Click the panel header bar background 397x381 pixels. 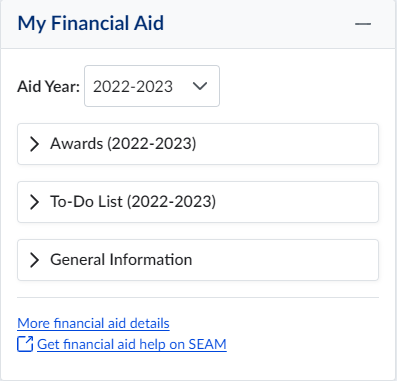[260, 24]
